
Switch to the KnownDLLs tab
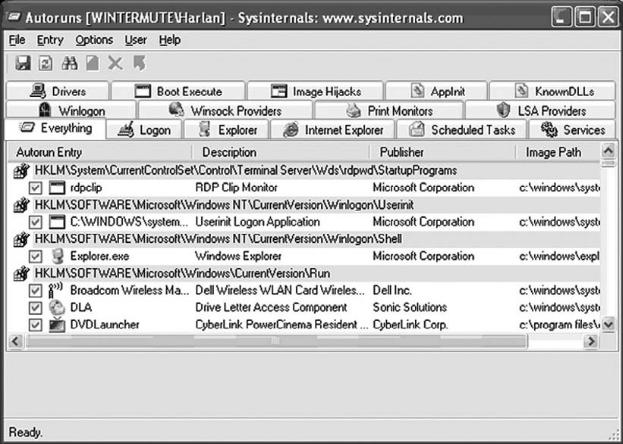pyautogui.click(x=553, y=91)
